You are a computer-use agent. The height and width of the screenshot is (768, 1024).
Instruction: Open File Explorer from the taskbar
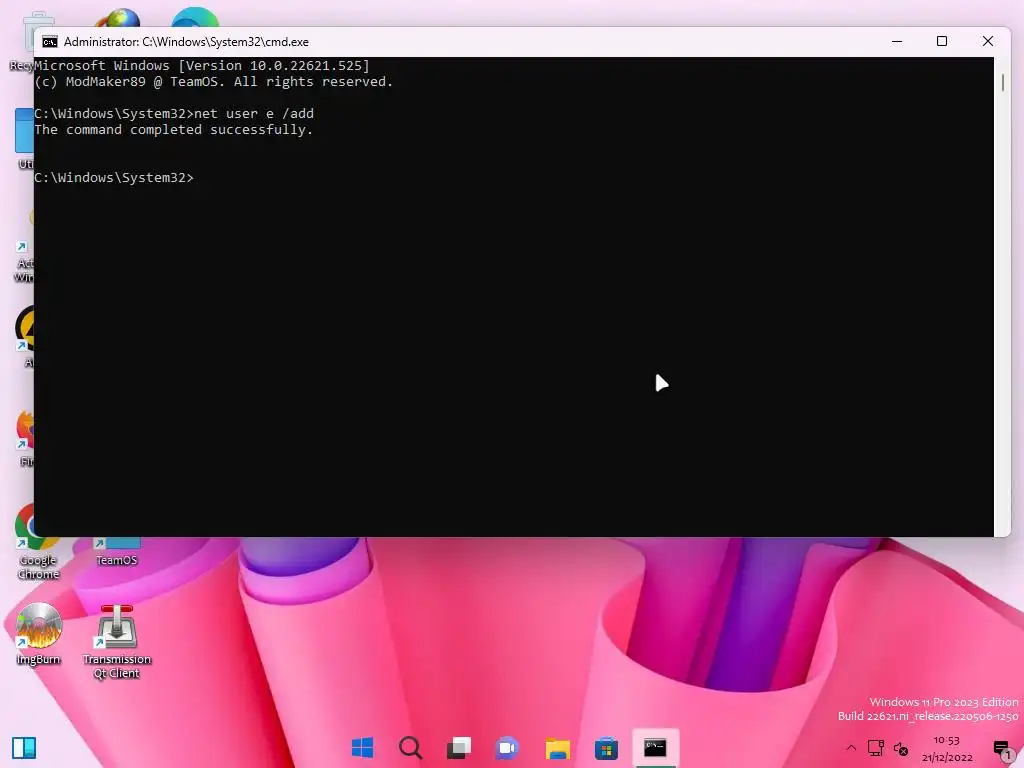(558, 748)
